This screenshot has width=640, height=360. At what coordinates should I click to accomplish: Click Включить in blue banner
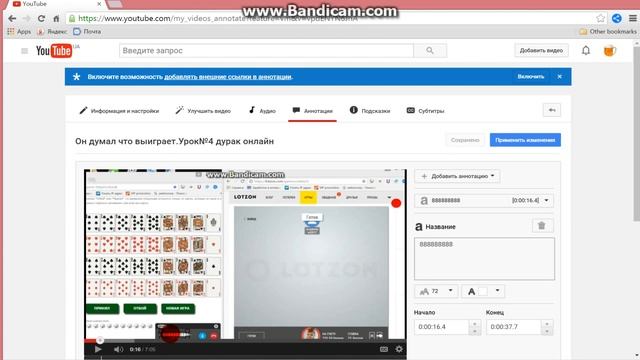[531, 77]
